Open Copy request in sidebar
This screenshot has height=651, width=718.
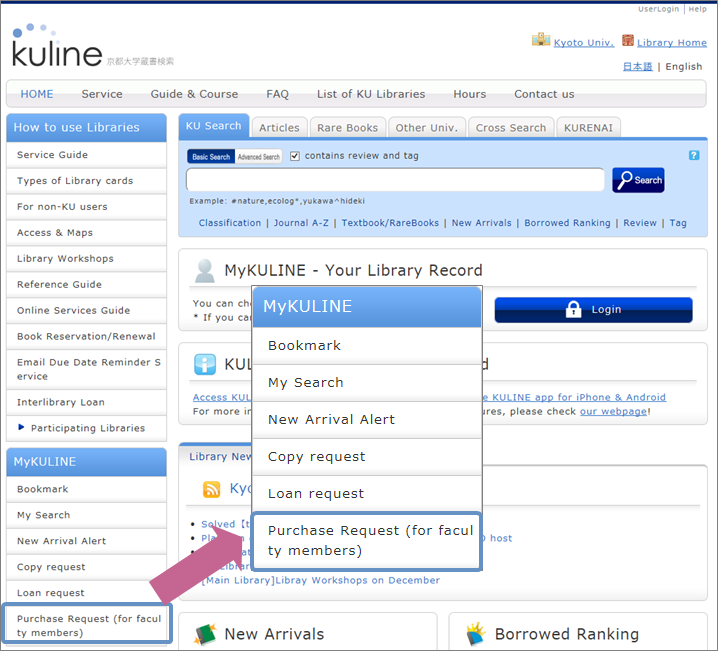87,567
